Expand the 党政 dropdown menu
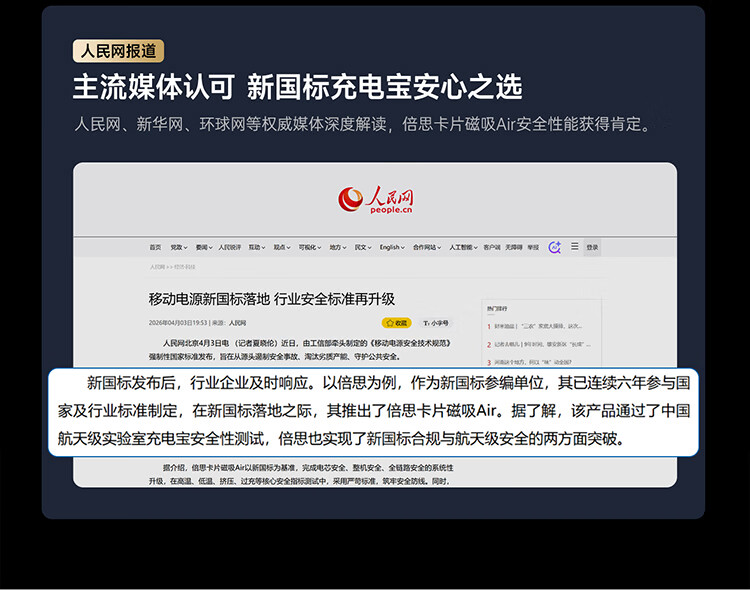The height and width of the screenshot is (590, 750). click(x=178, y=247)
